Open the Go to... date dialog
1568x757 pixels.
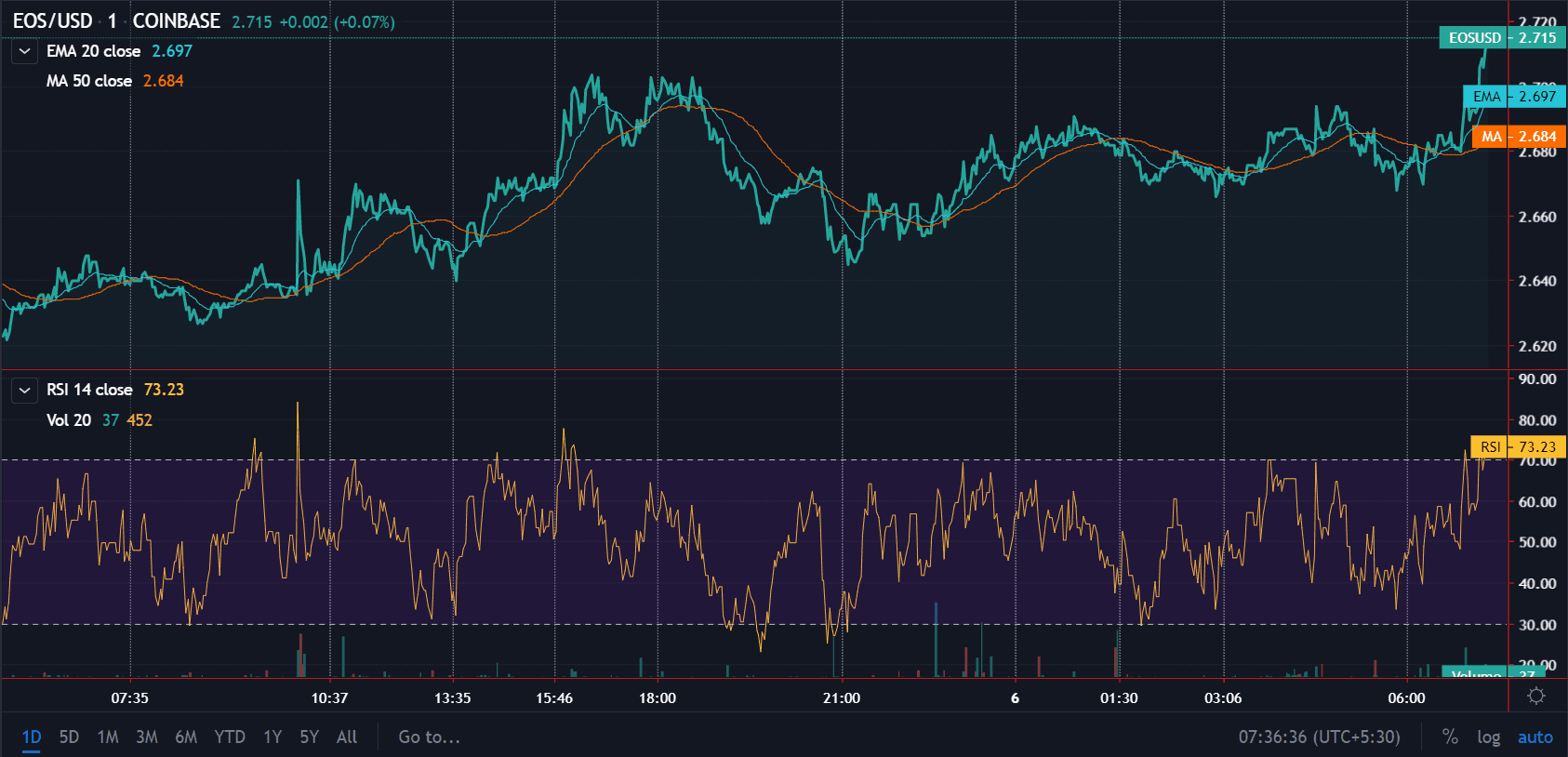point(430,737)
